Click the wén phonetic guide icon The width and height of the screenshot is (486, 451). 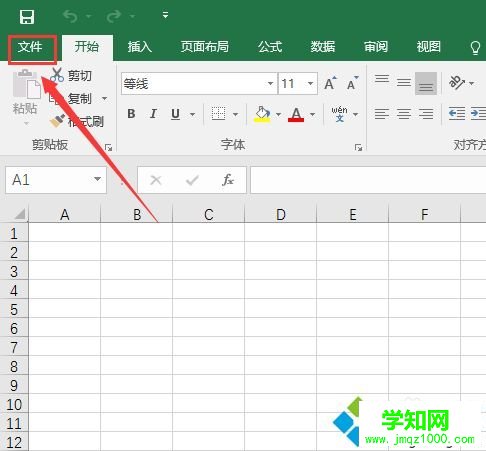tap(340, 114)
